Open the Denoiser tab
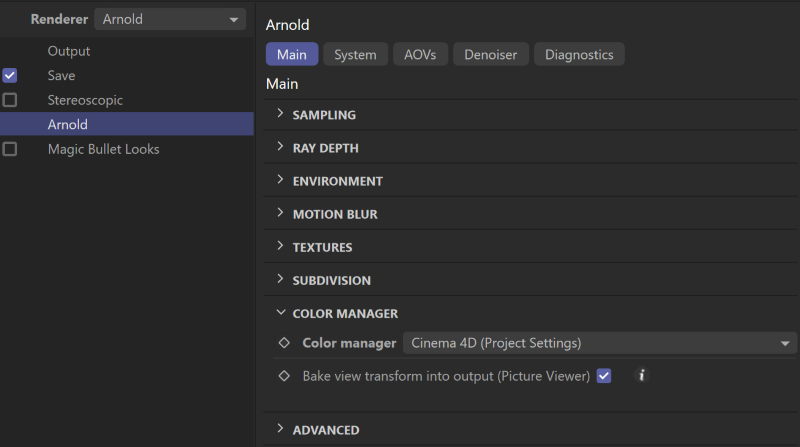The width and height of the screenshot is (800, 447). click(x=490, y=55)
